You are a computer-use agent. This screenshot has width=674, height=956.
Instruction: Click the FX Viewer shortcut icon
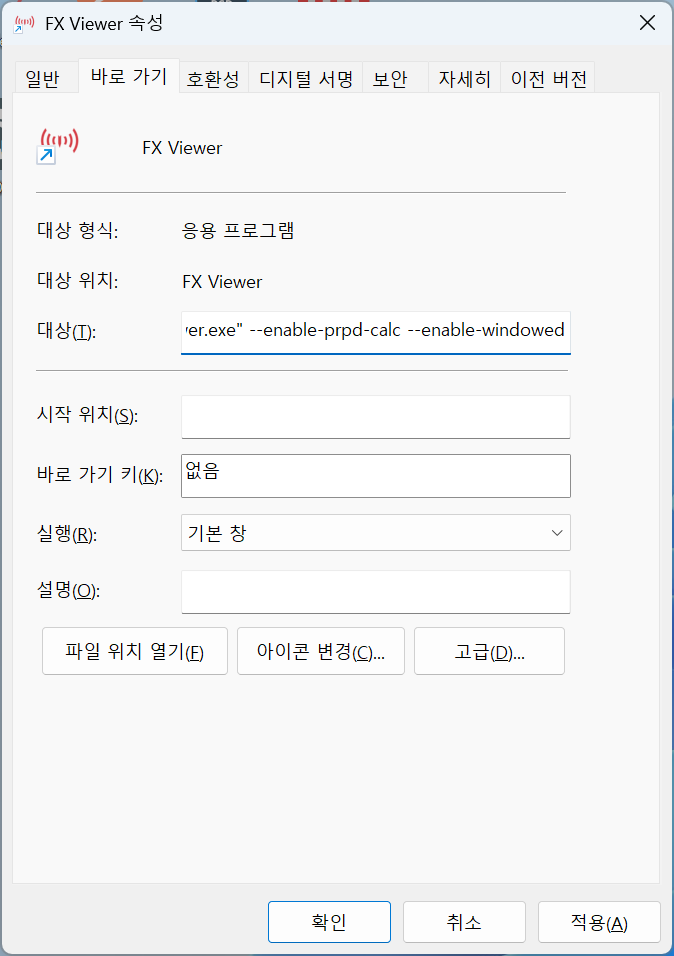point(58,146)
